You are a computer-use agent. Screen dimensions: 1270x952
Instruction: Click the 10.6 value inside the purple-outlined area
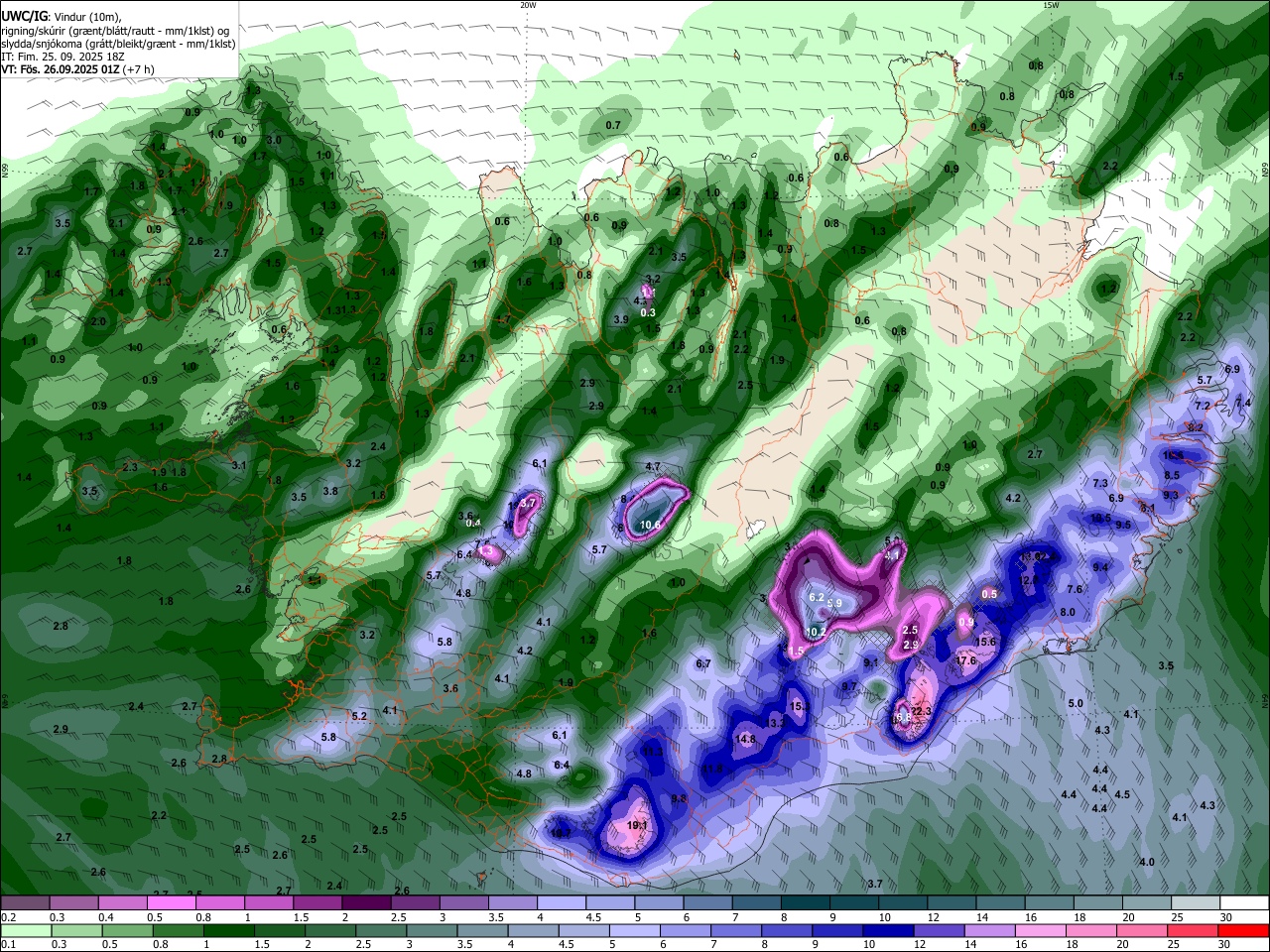[651, 525]
